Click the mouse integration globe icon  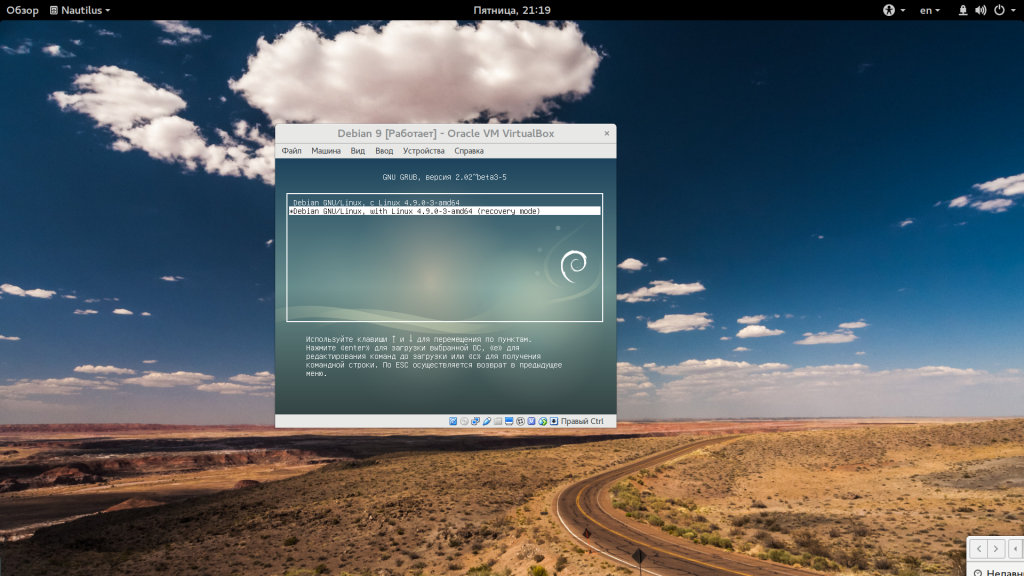pyautogui.click(x=543, y=421)
